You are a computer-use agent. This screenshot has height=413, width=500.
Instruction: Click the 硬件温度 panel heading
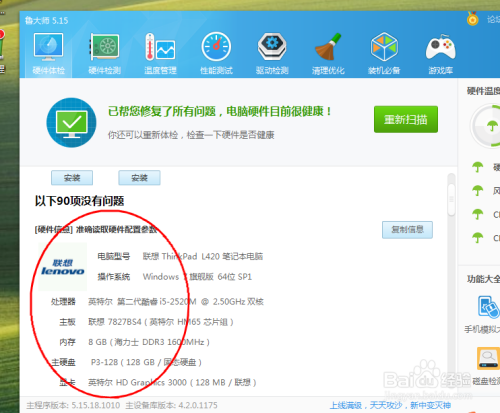click(483, 91)
